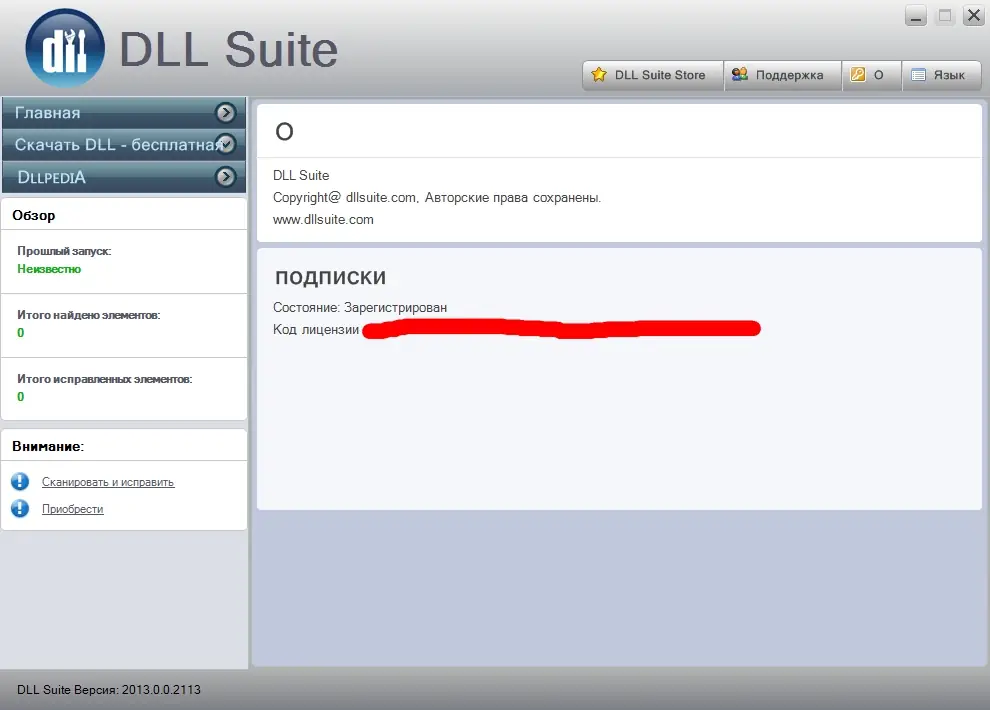Open the DLLPEDIA section
Viewport: 990px width, 710px height.
pyautogui.click(x=124, y=177)
